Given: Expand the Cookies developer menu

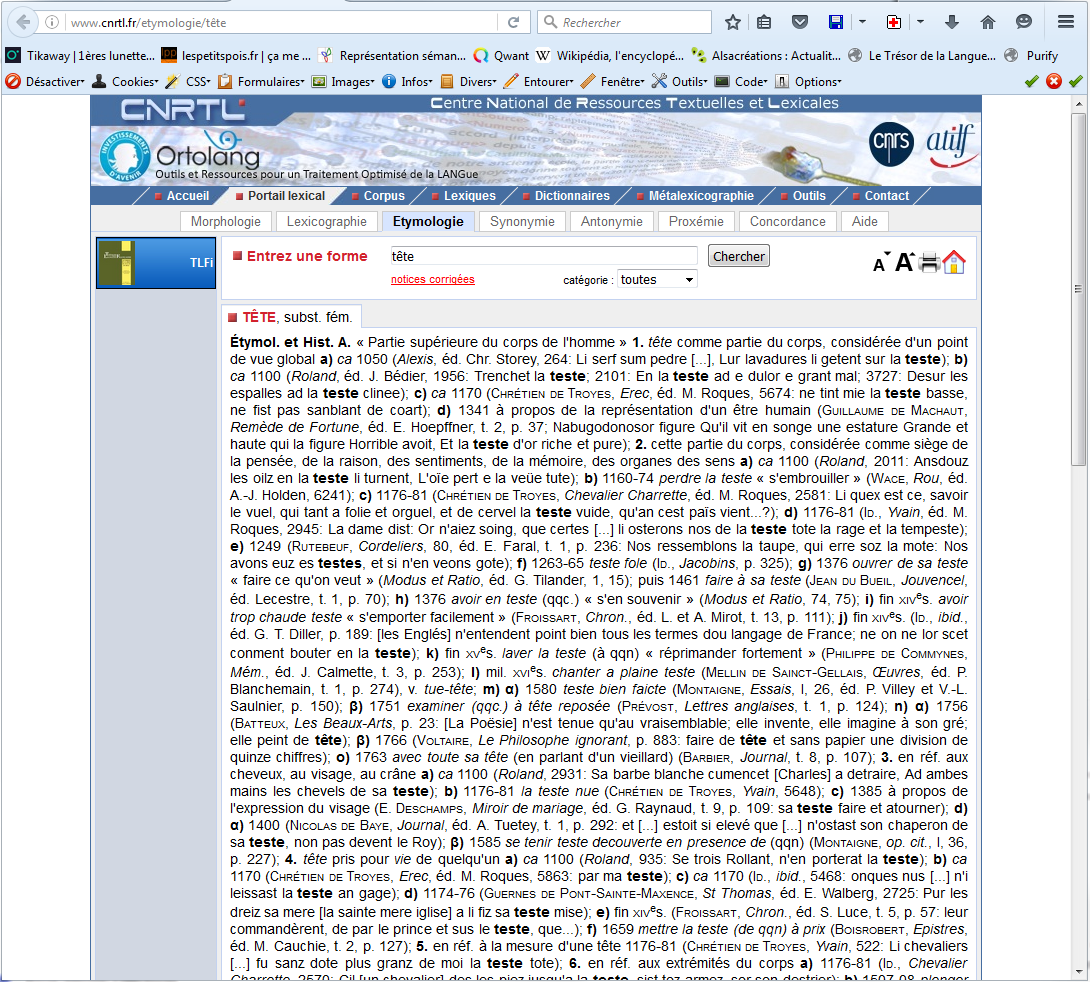Looking at the screenshot, I should pyautogui.click(x=126, y=82).
